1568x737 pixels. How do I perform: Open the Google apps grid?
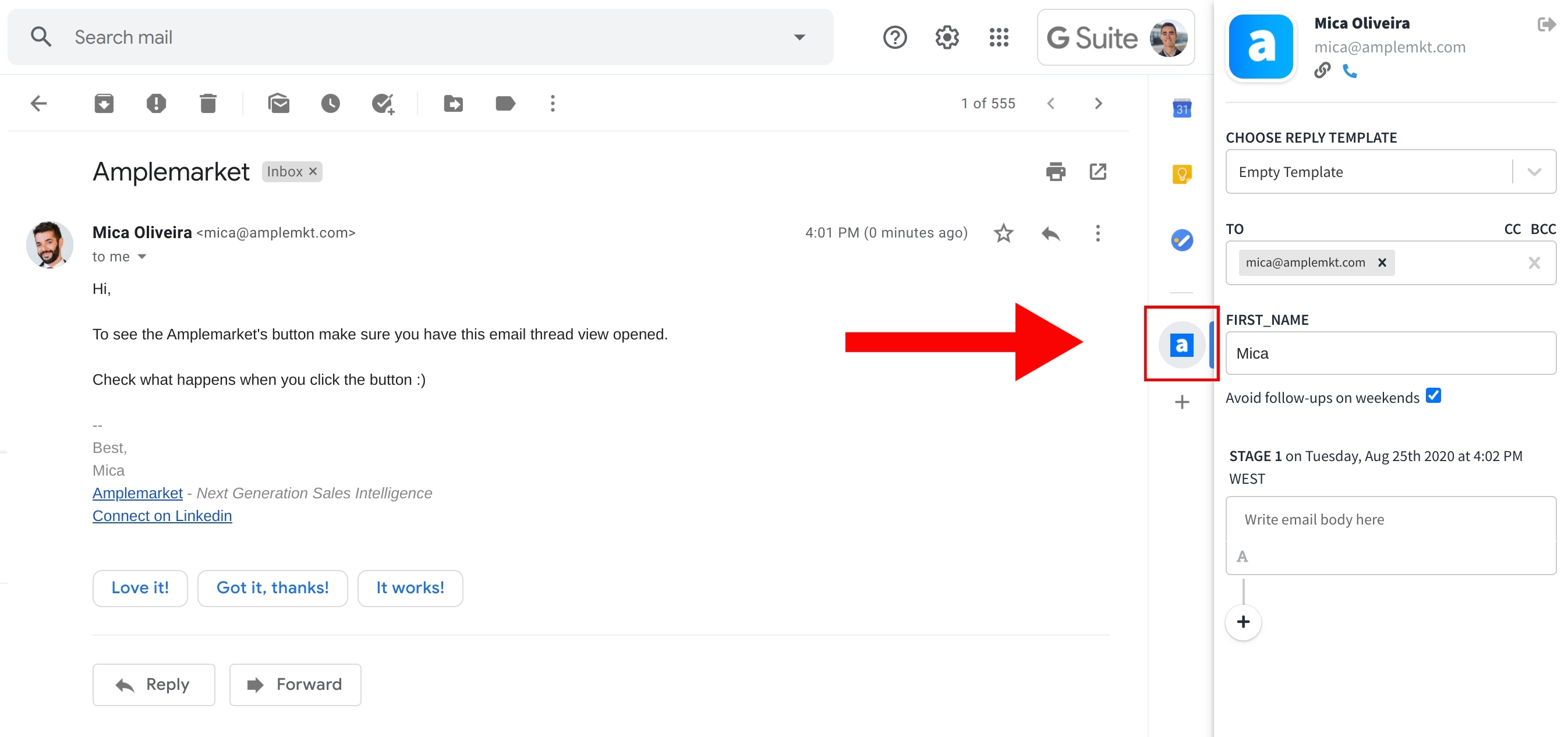point(999,38)
